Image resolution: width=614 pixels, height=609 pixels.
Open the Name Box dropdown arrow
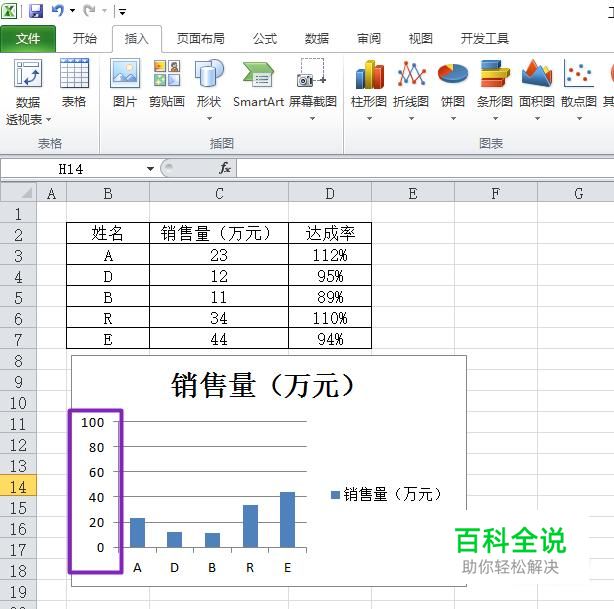click(150, 169)
